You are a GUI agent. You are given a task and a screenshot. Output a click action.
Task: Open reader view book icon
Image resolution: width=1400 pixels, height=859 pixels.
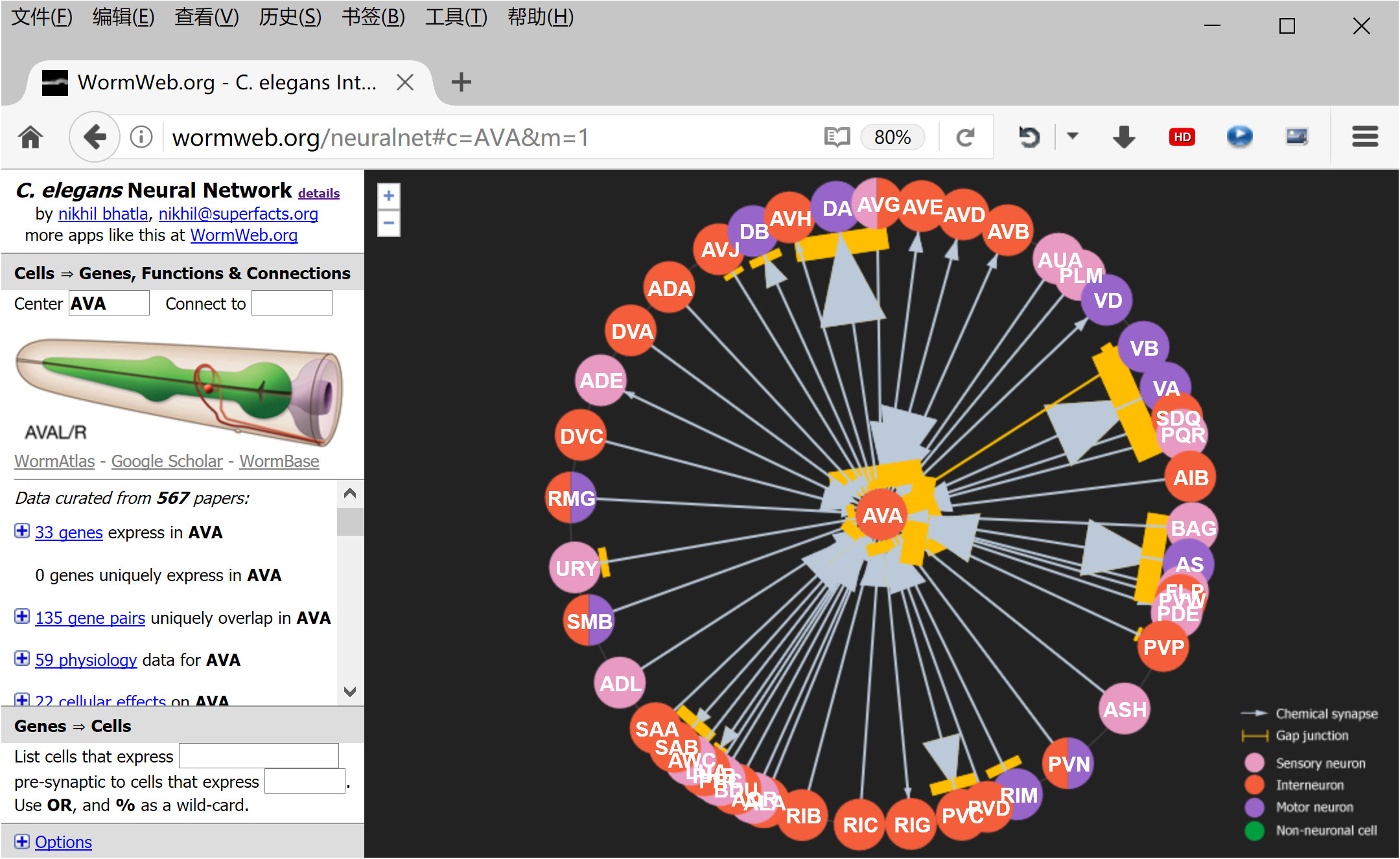coord(836,137)
